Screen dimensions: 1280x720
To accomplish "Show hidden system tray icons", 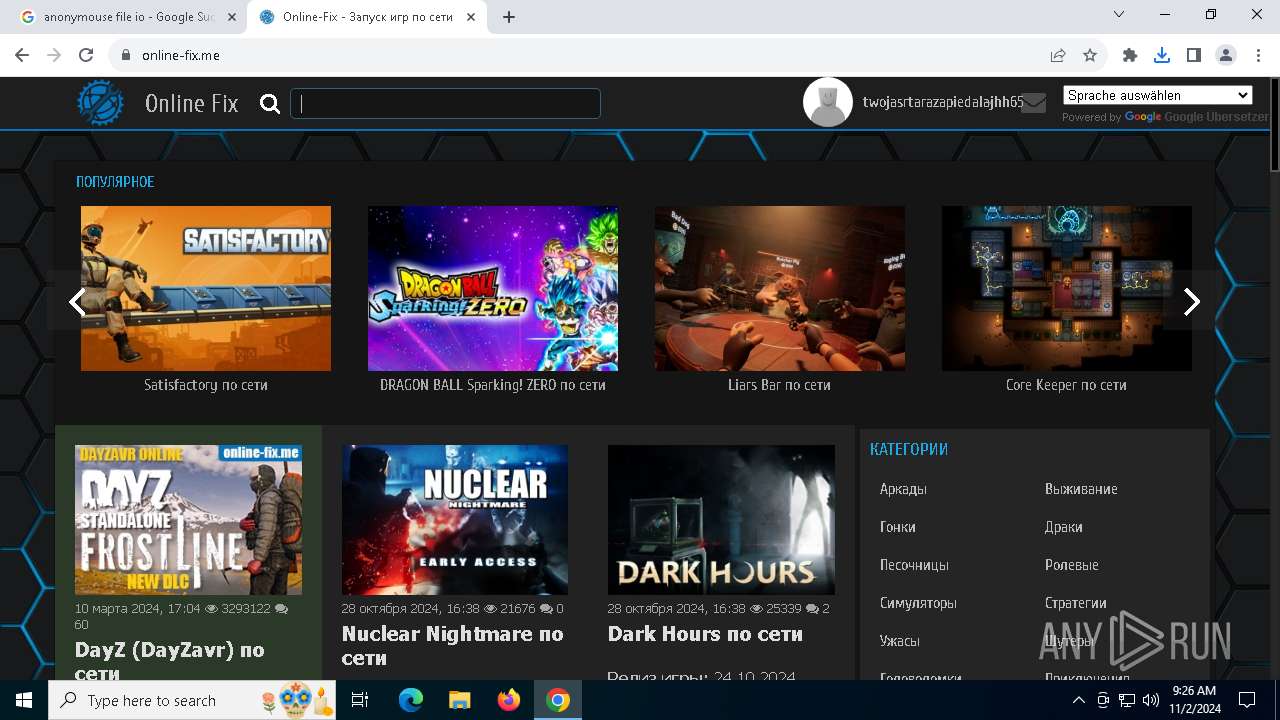I will coord(1079,700).
